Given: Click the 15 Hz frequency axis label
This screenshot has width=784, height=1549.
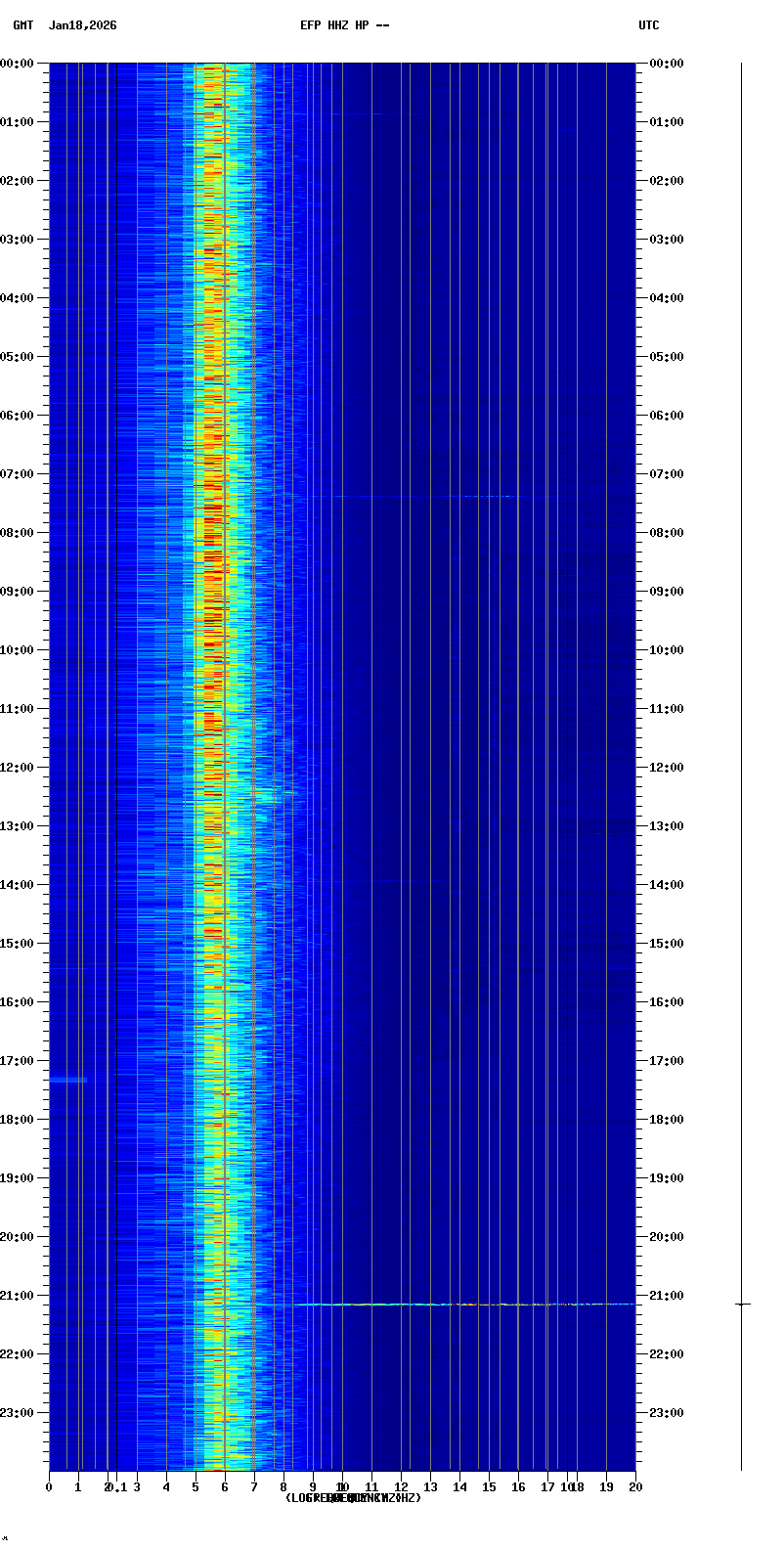Looking at the screenshot, I should pyautogui.click(x=489, y=1487).
